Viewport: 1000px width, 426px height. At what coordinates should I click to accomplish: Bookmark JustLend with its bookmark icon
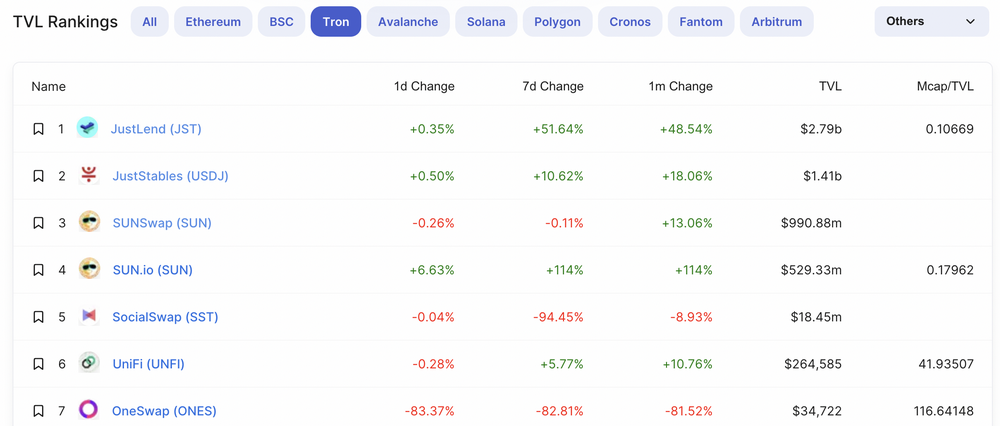pyautogui.click(x=38, y=129)
